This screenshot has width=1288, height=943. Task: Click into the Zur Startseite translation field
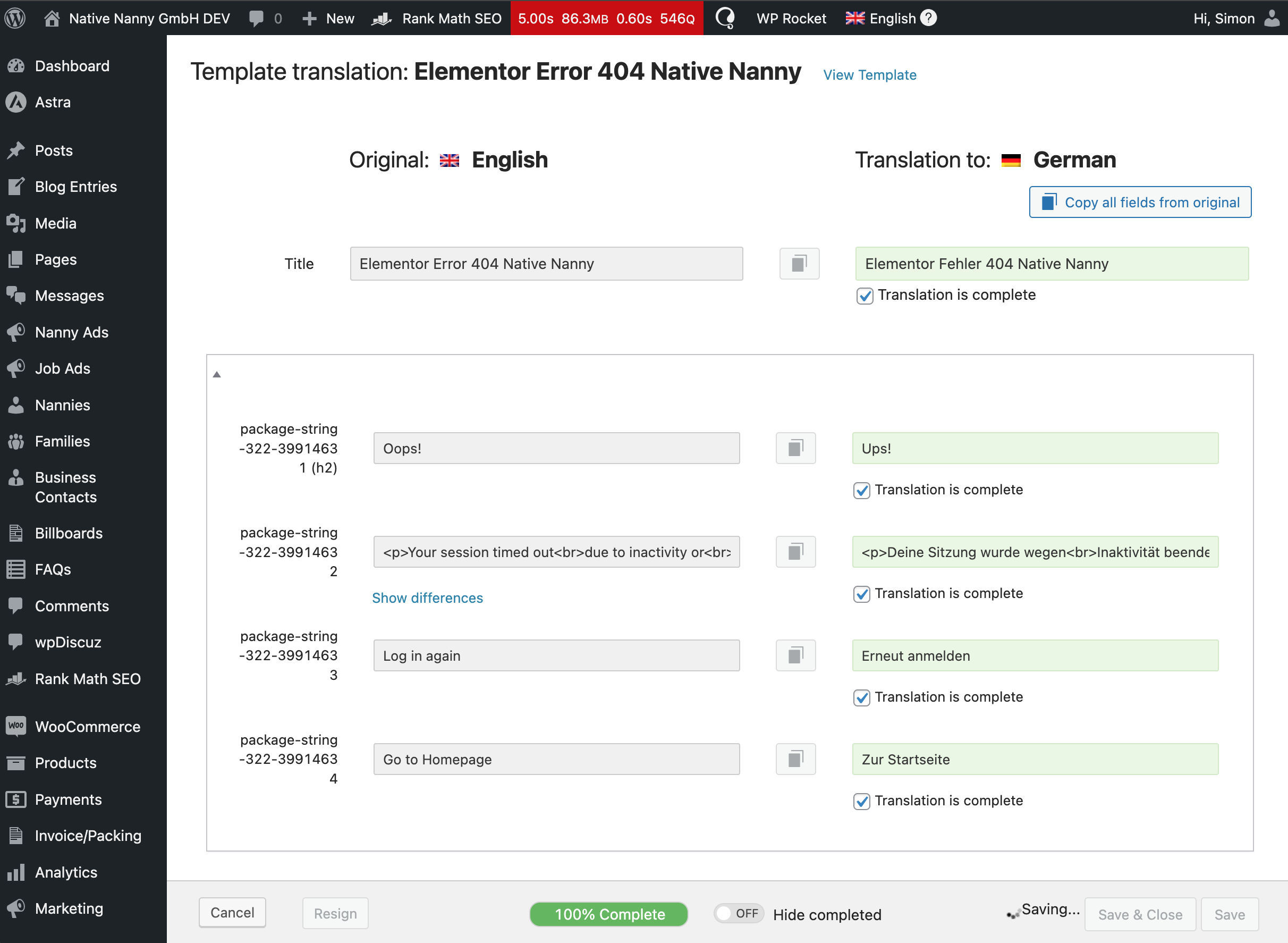pos(1035,759)
